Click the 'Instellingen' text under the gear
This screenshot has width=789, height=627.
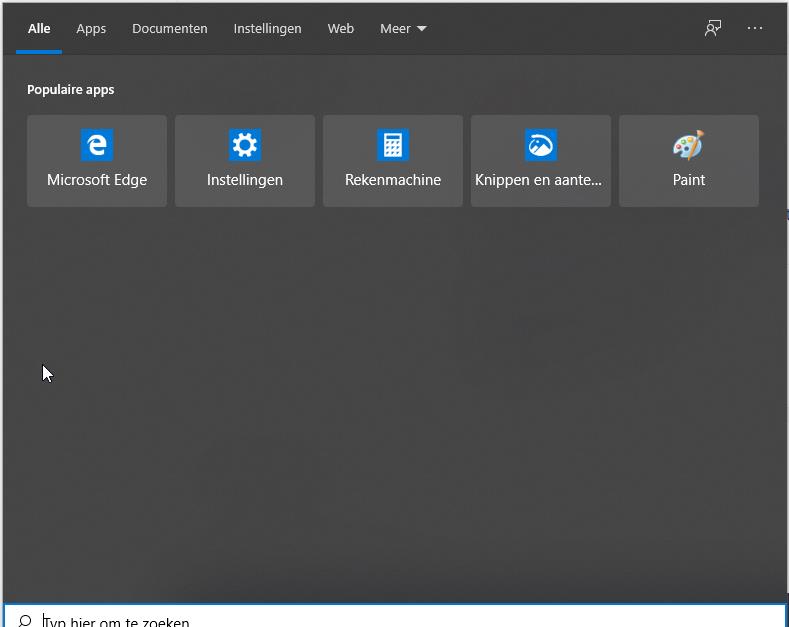click(x=245, y=180)
